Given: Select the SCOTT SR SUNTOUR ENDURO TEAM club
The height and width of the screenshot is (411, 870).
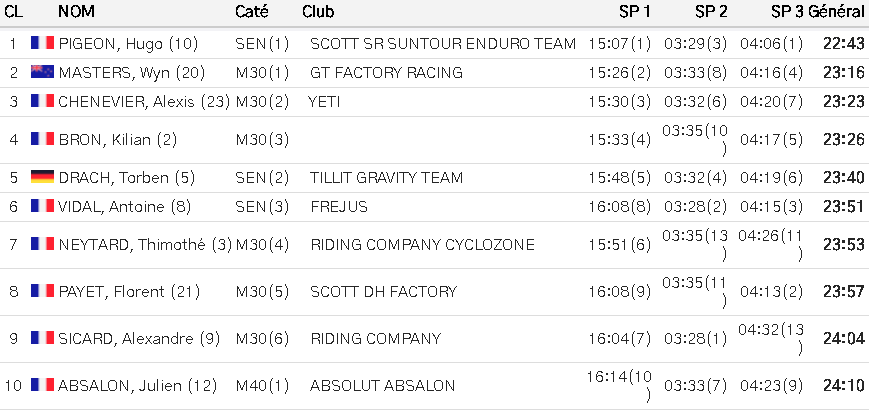Looking at the screenshot, I should (x=443, y=44).
